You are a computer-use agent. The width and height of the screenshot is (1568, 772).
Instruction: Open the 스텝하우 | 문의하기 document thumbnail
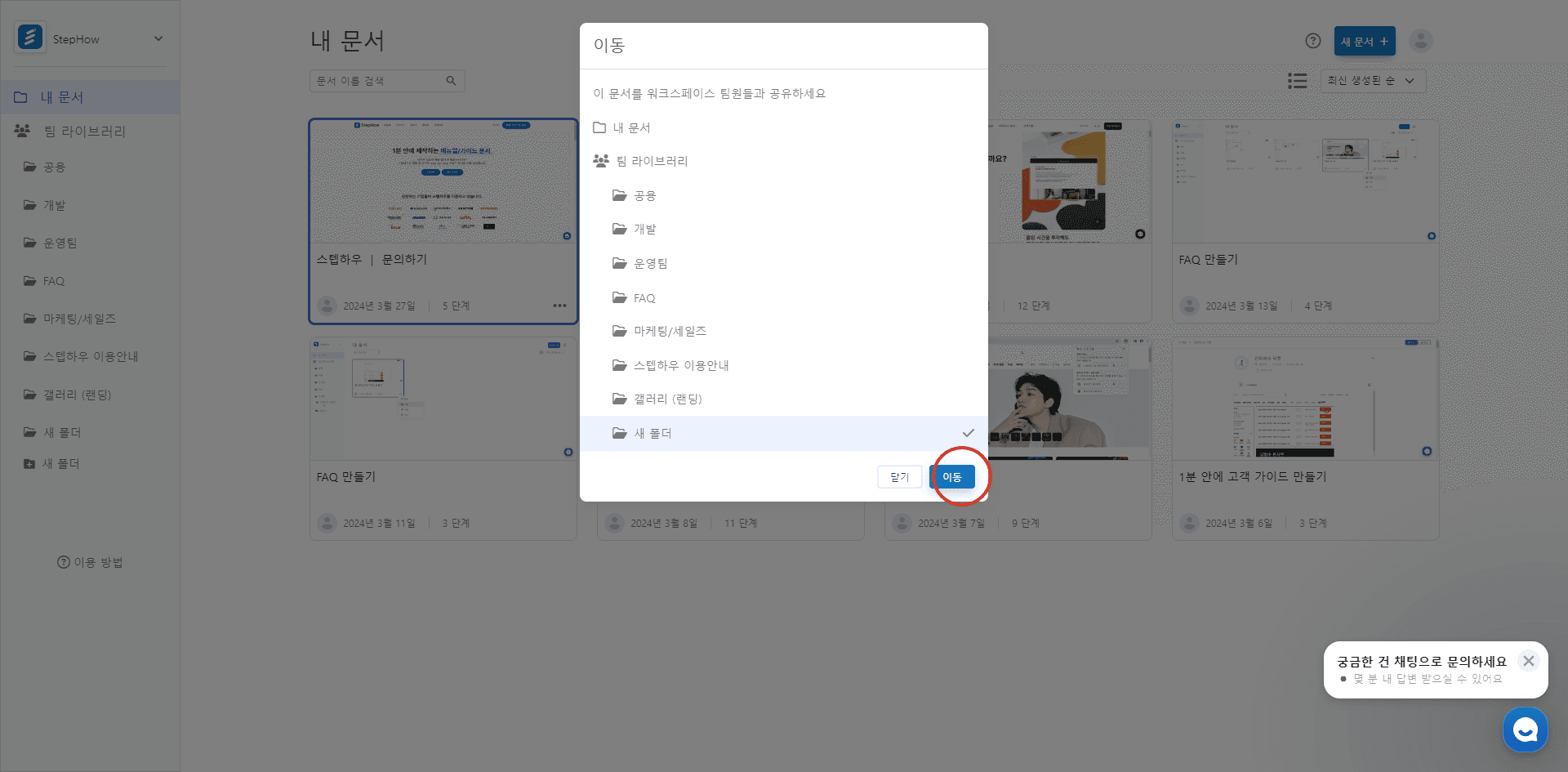click(x=443, y=181)
